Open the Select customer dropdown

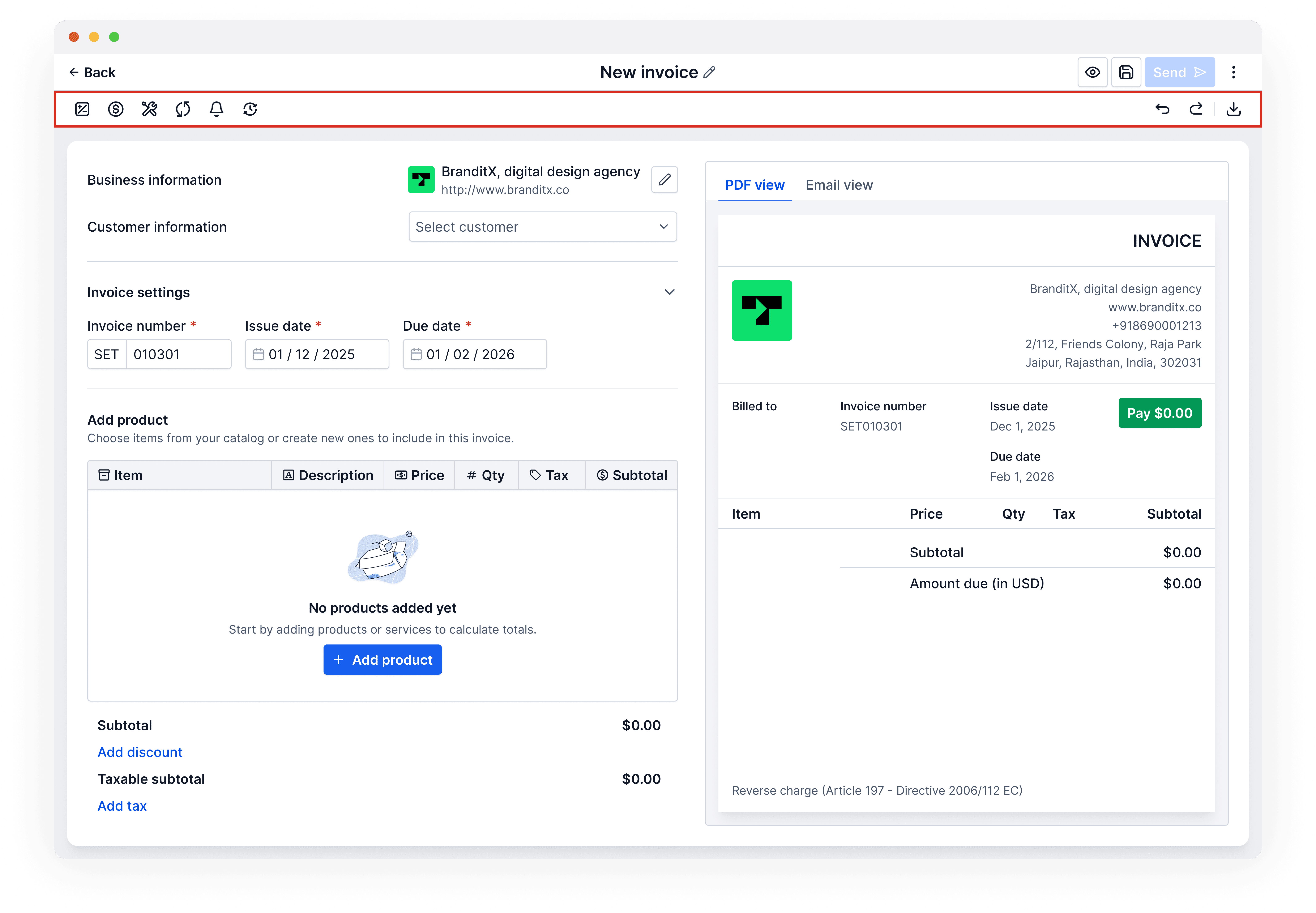pyautogui.click(x=542, y=227)
